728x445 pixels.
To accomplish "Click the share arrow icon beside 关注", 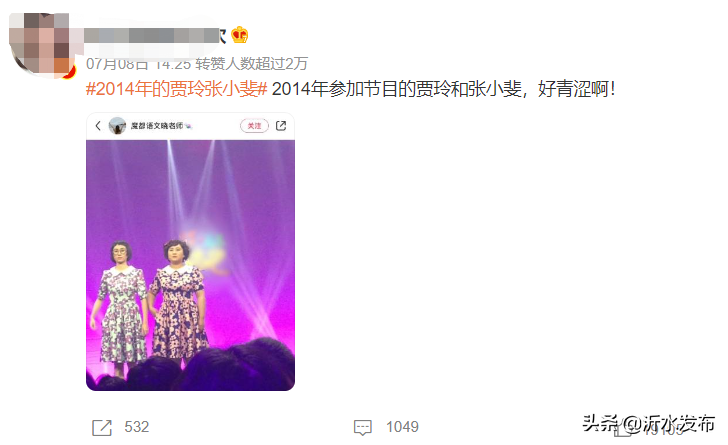I will click(x=281, y=125).
